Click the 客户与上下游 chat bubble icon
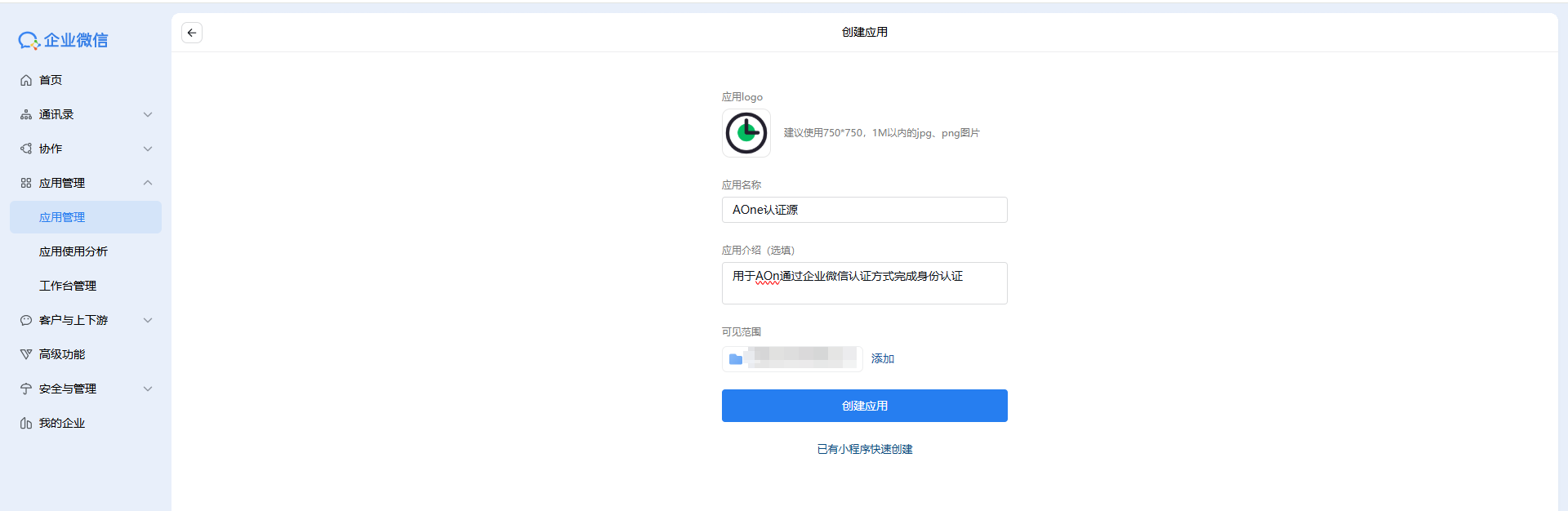Viewport: 1568px width, 511px height. pos(26,320)
